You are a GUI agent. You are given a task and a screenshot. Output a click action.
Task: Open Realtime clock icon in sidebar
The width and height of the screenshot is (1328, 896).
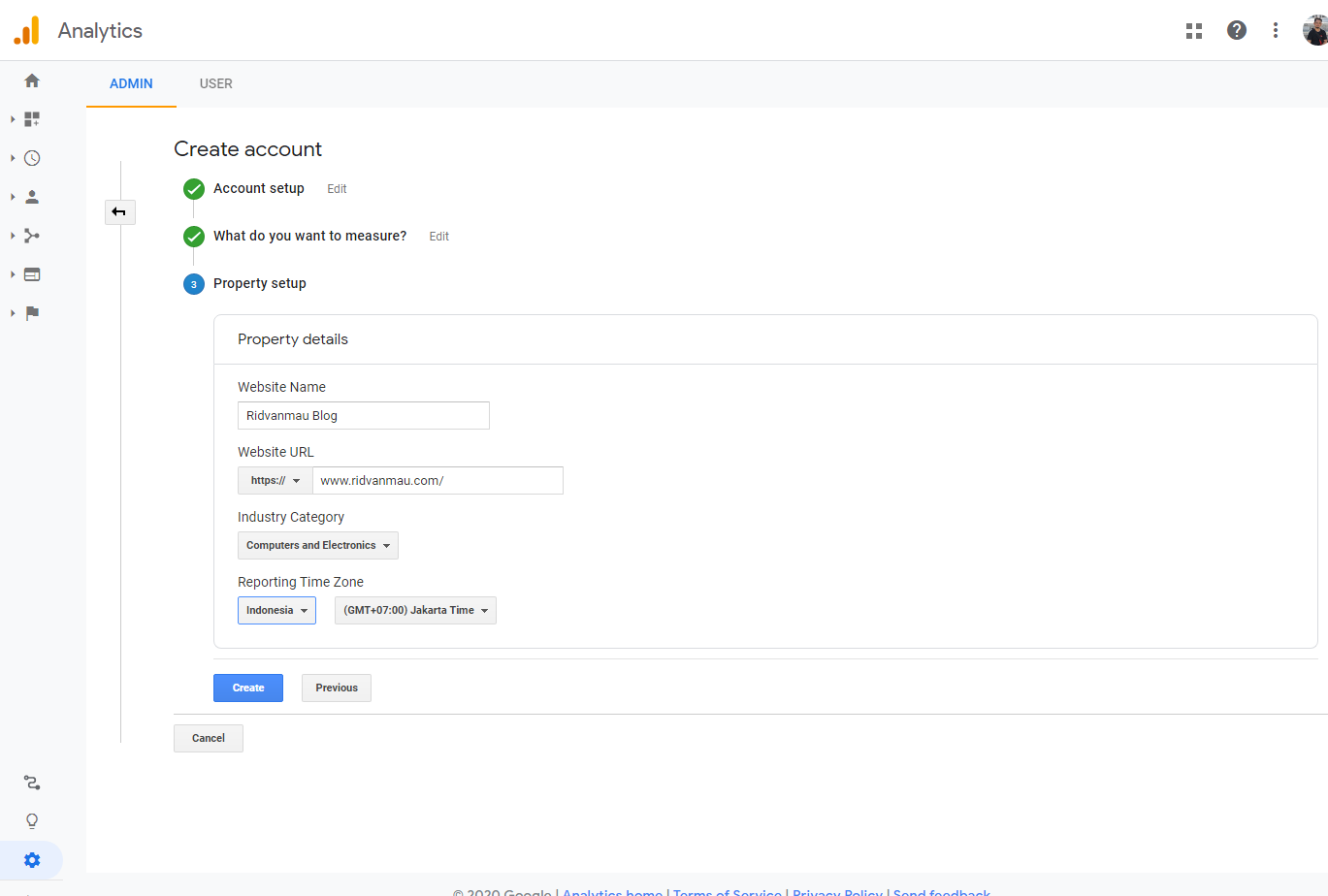click(x=32, y=158)
